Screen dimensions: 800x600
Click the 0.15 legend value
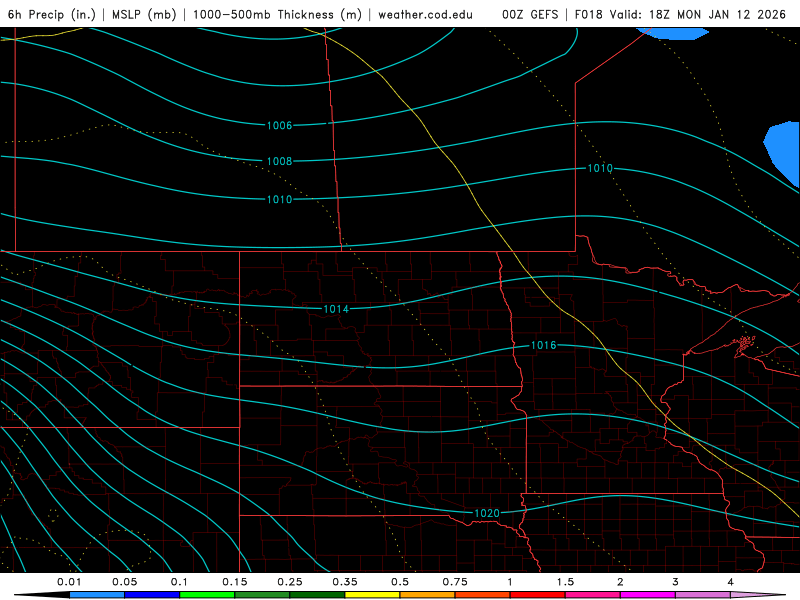[x=235, y=582]
